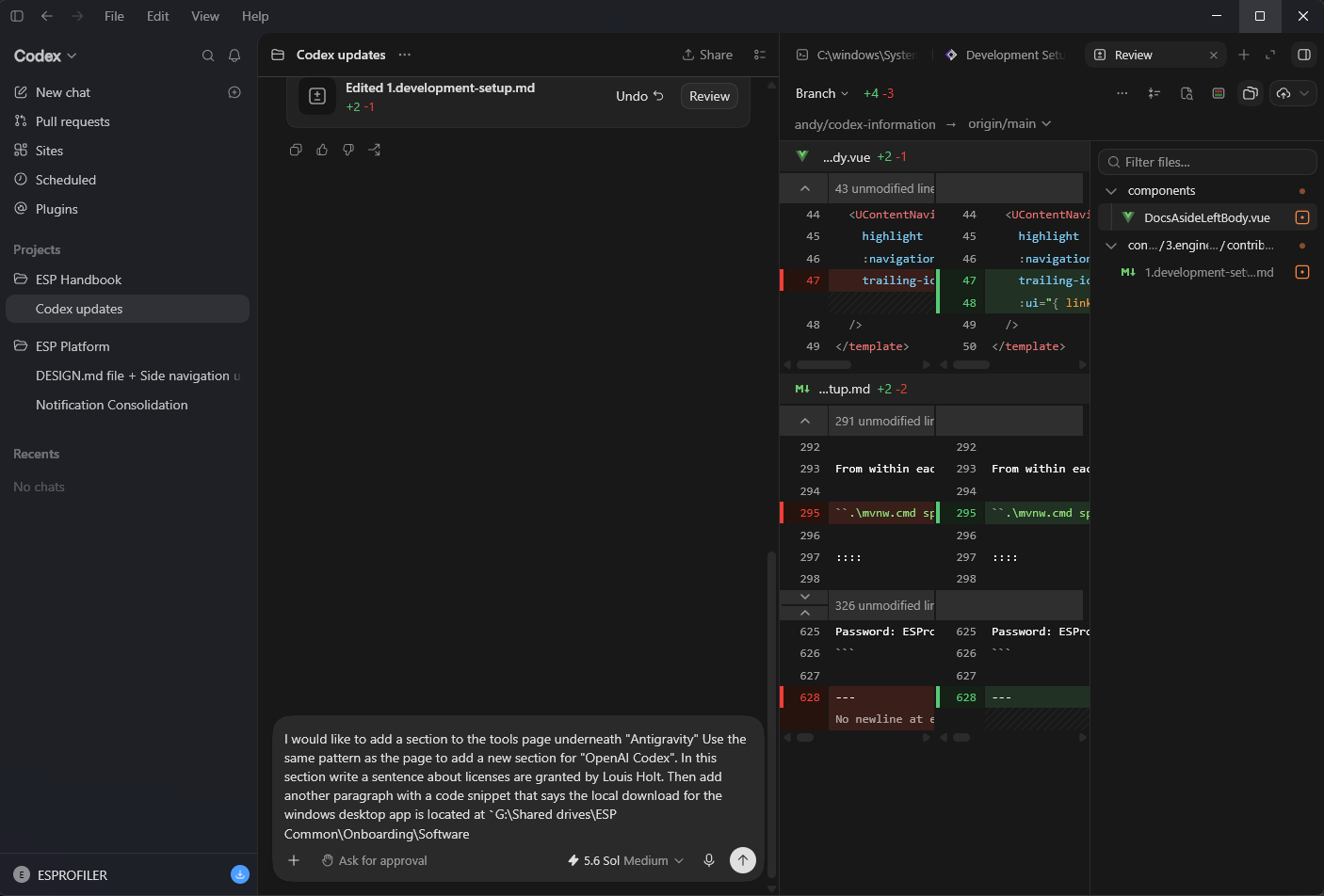Toggle collapse all diffs icon
1324x896 pixels.
point(1154,93)
